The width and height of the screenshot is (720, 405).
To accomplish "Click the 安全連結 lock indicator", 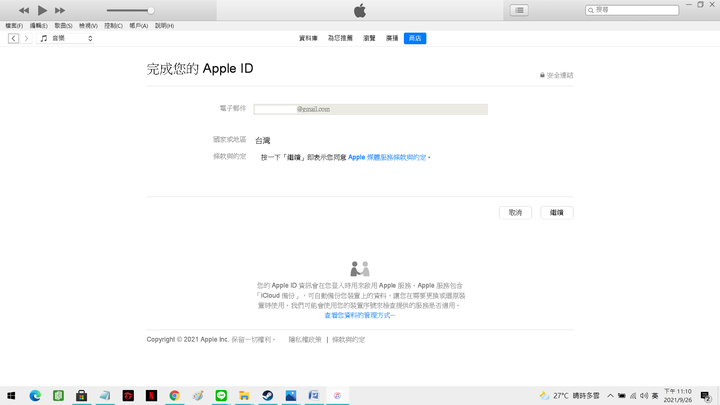I will (x=557, y=75).
